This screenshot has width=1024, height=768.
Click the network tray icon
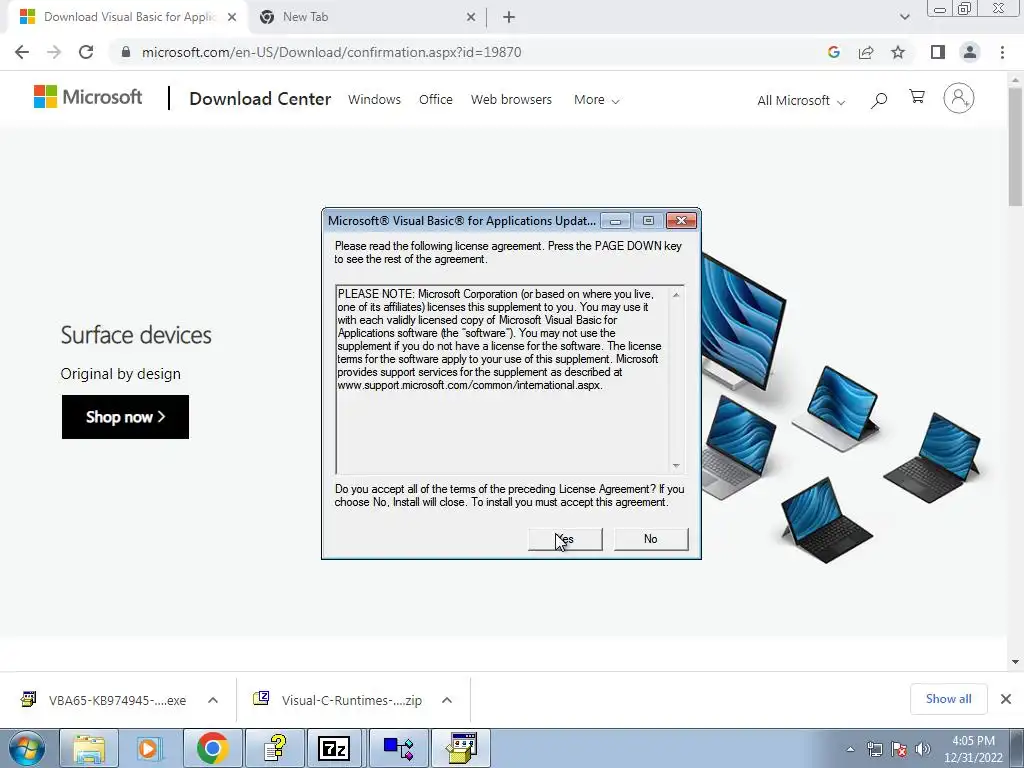click(874, 750)
